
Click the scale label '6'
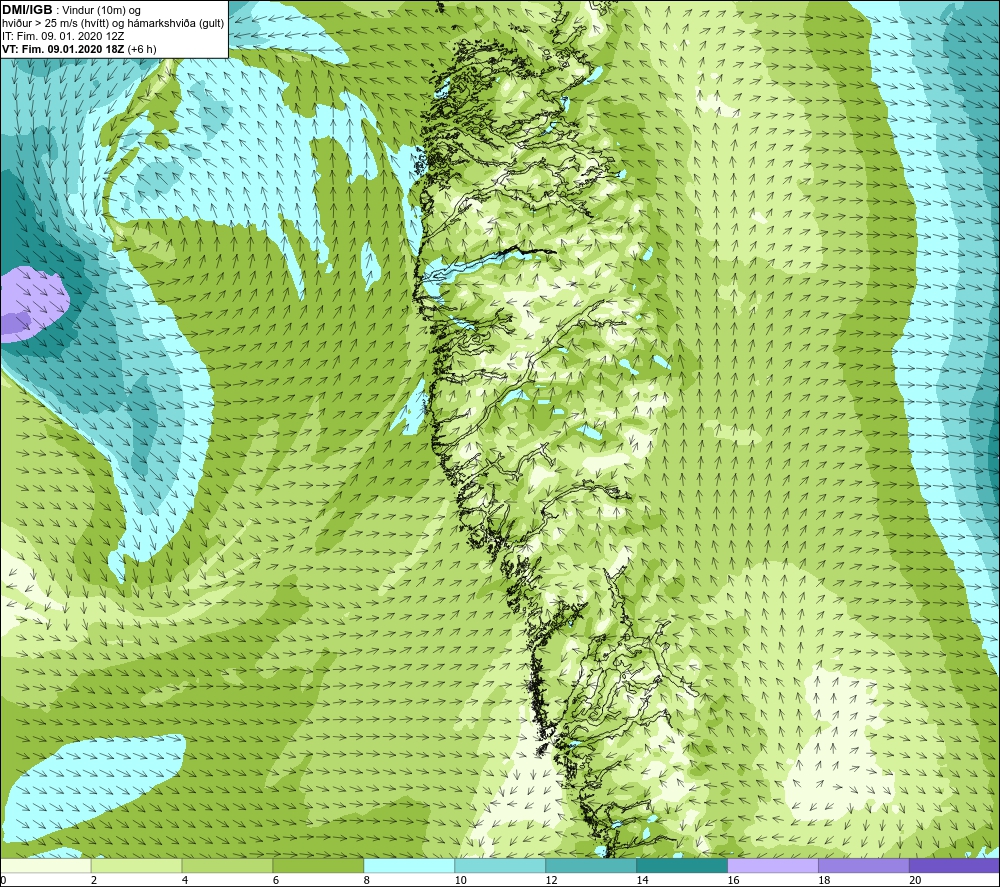coord(276,881)
